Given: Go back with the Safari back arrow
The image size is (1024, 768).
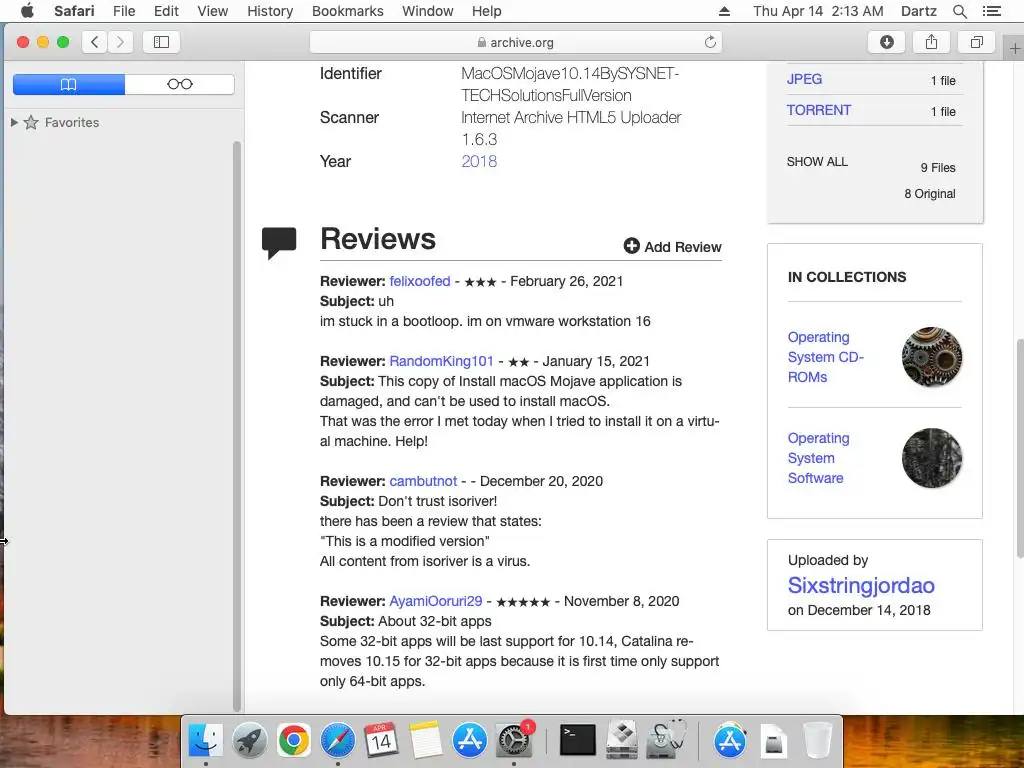Looking at the screenshot, I should [95, 42].
